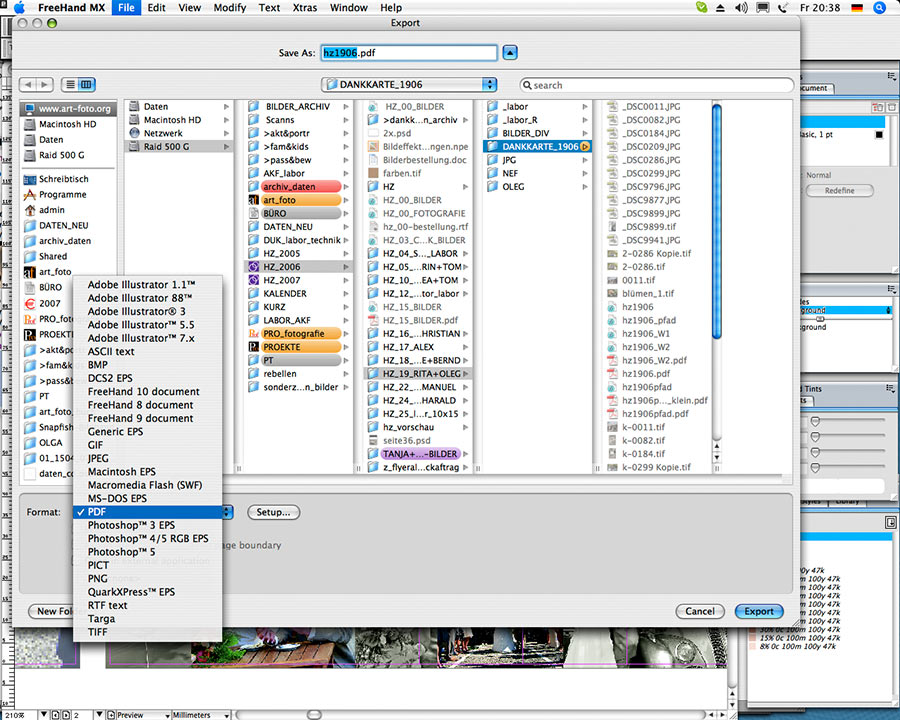Screen dimensions: 900x720
Task: Select www.art-foto.org in sidebar
Action: 68,109
